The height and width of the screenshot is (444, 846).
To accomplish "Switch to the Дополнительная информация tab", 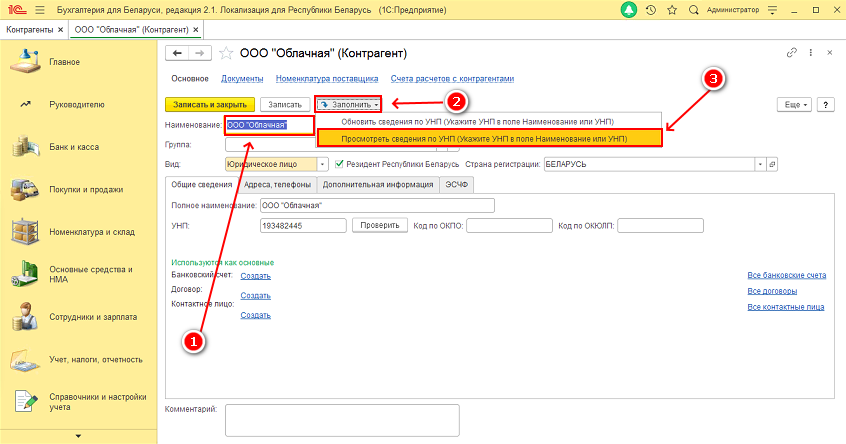I will 378,185.
